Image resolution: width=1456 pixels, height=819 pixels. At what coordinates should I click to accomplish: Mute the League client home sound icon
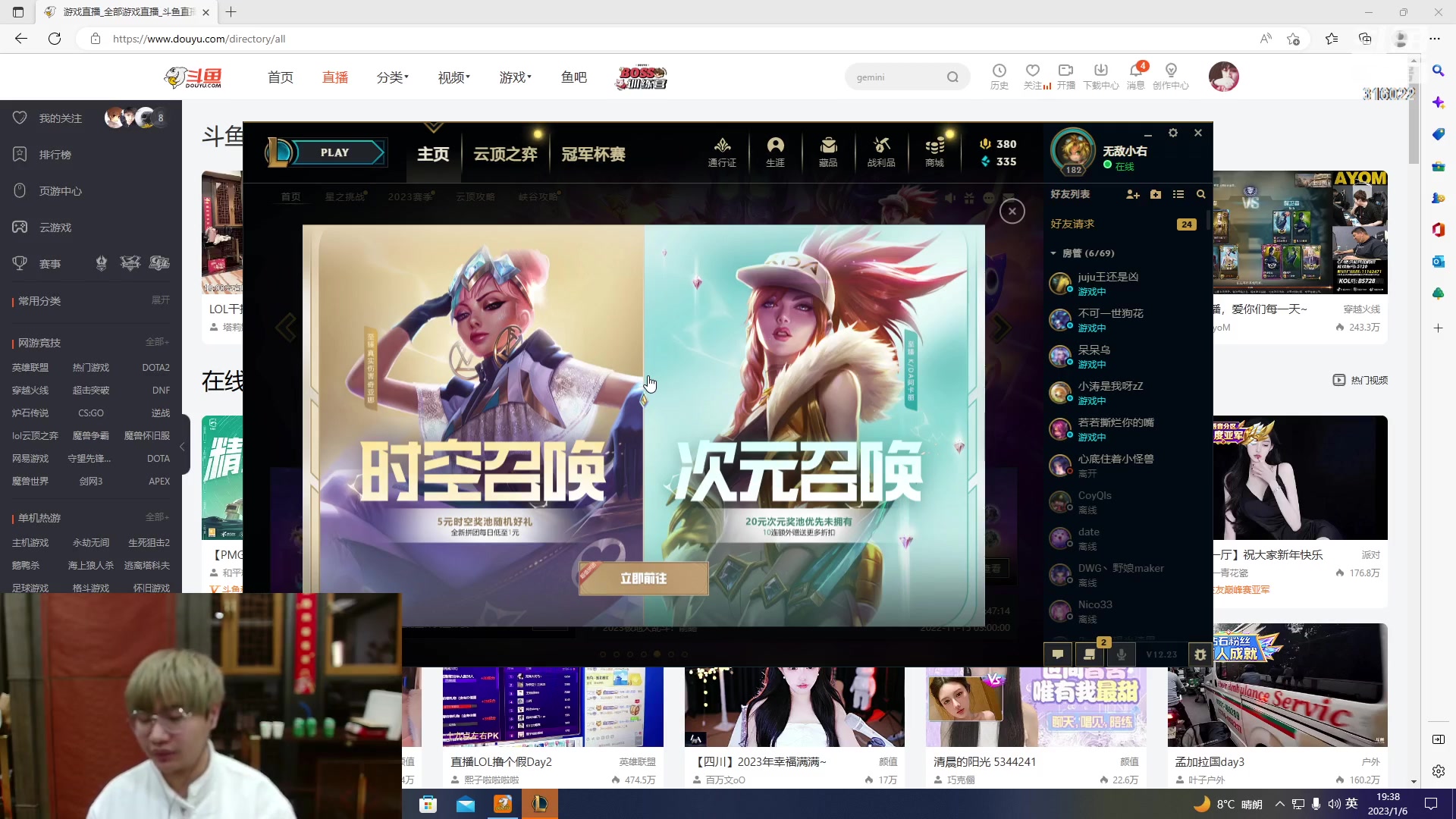[950, 198]
